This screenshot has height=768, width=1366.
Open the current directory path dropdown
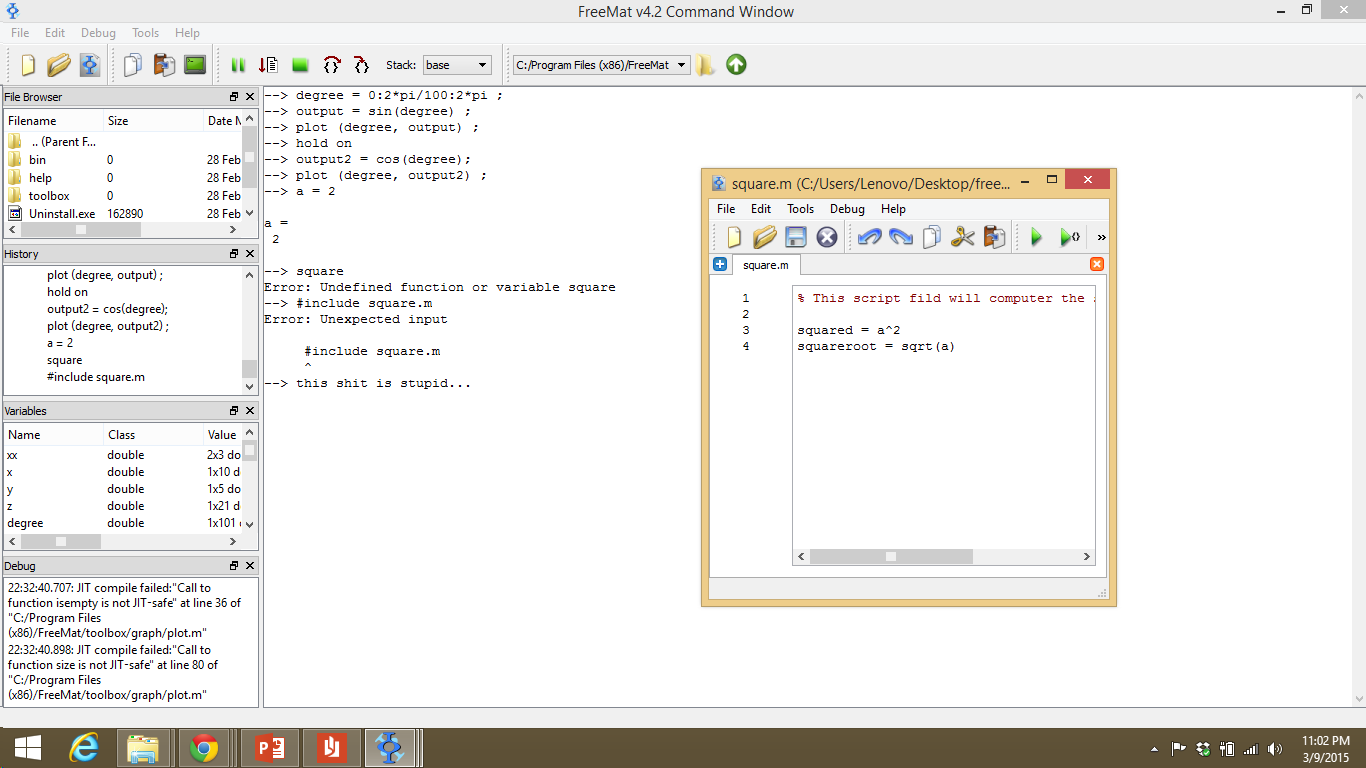(601, 65)
